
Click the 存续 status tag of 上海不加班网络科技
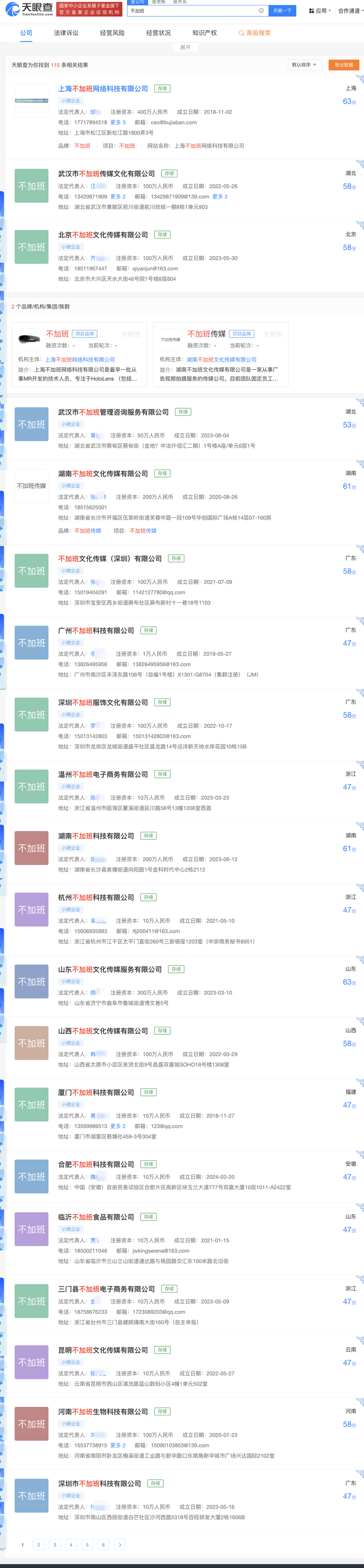point(162,88)
